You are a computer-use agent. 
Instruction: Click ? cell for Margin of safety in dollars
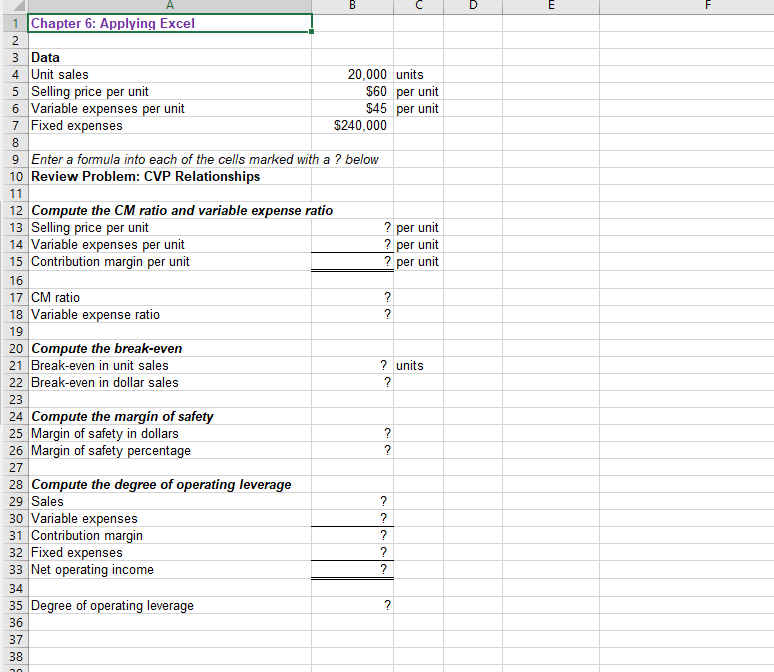(352, 434)
